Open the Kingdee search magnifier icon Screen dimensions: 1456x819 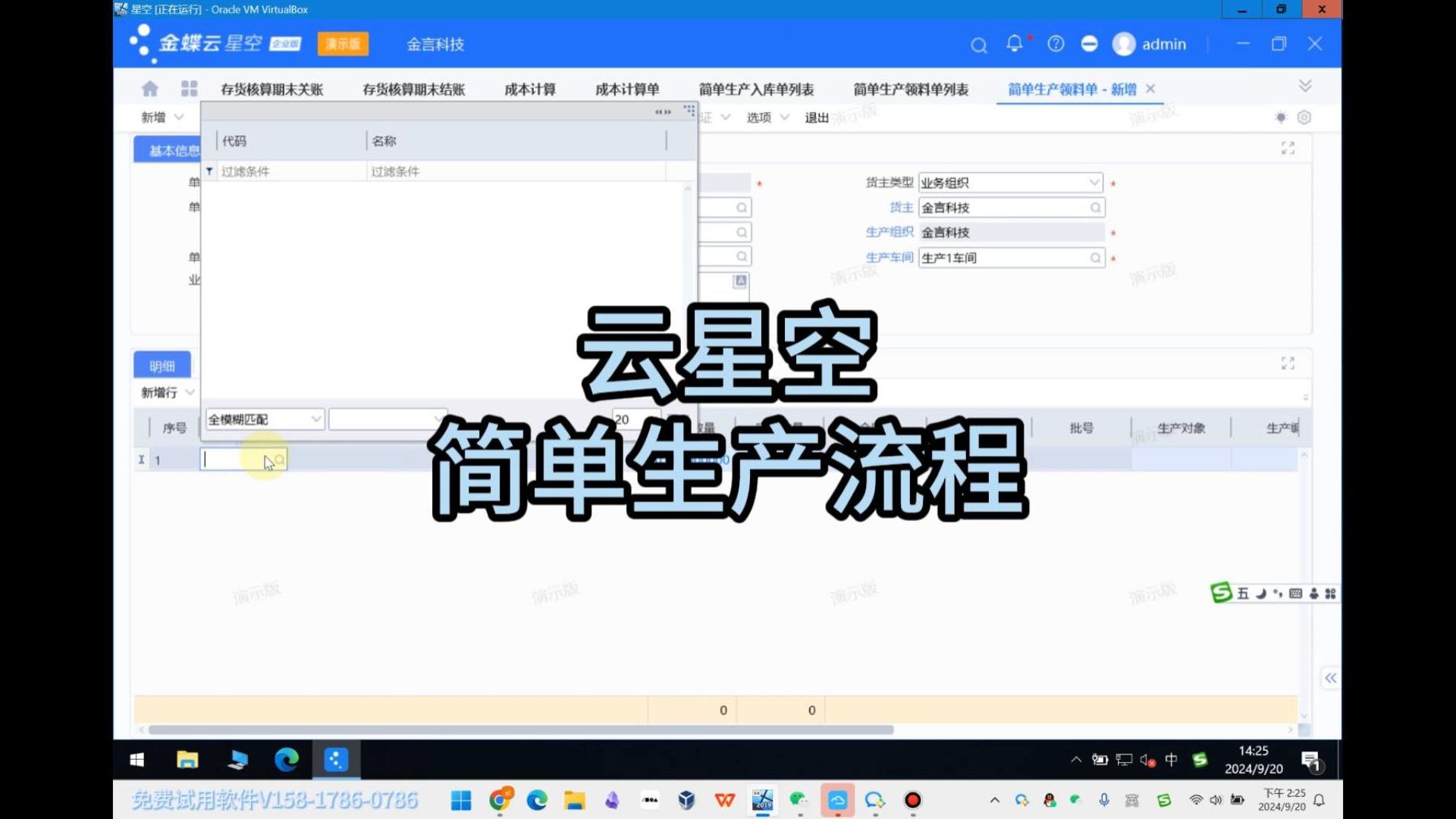[978, 45]
